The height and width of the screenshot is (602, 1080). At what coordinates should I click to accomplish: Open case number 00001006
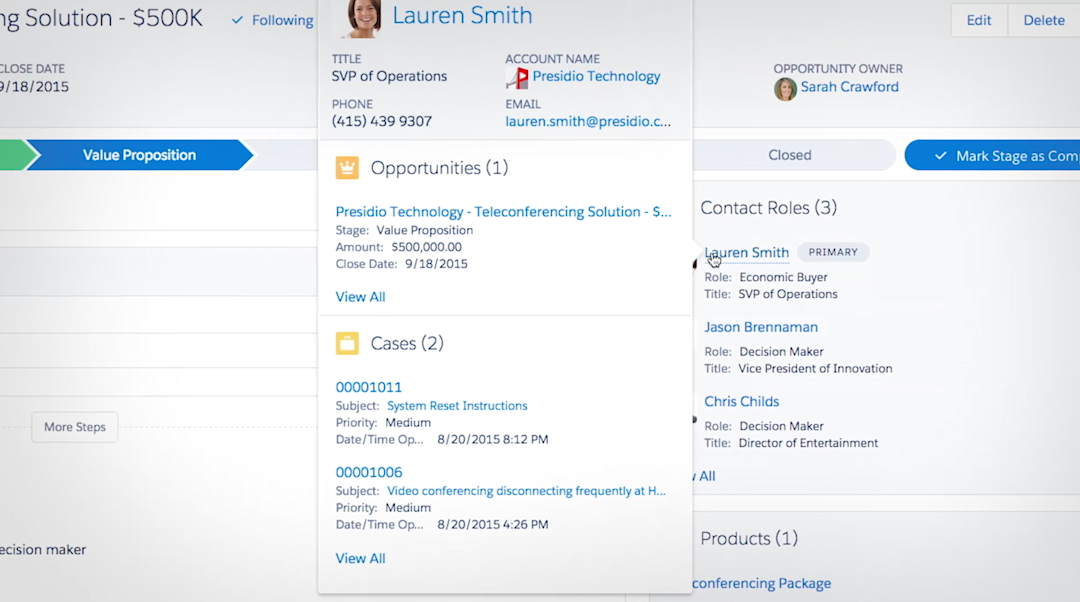(368, 473)
